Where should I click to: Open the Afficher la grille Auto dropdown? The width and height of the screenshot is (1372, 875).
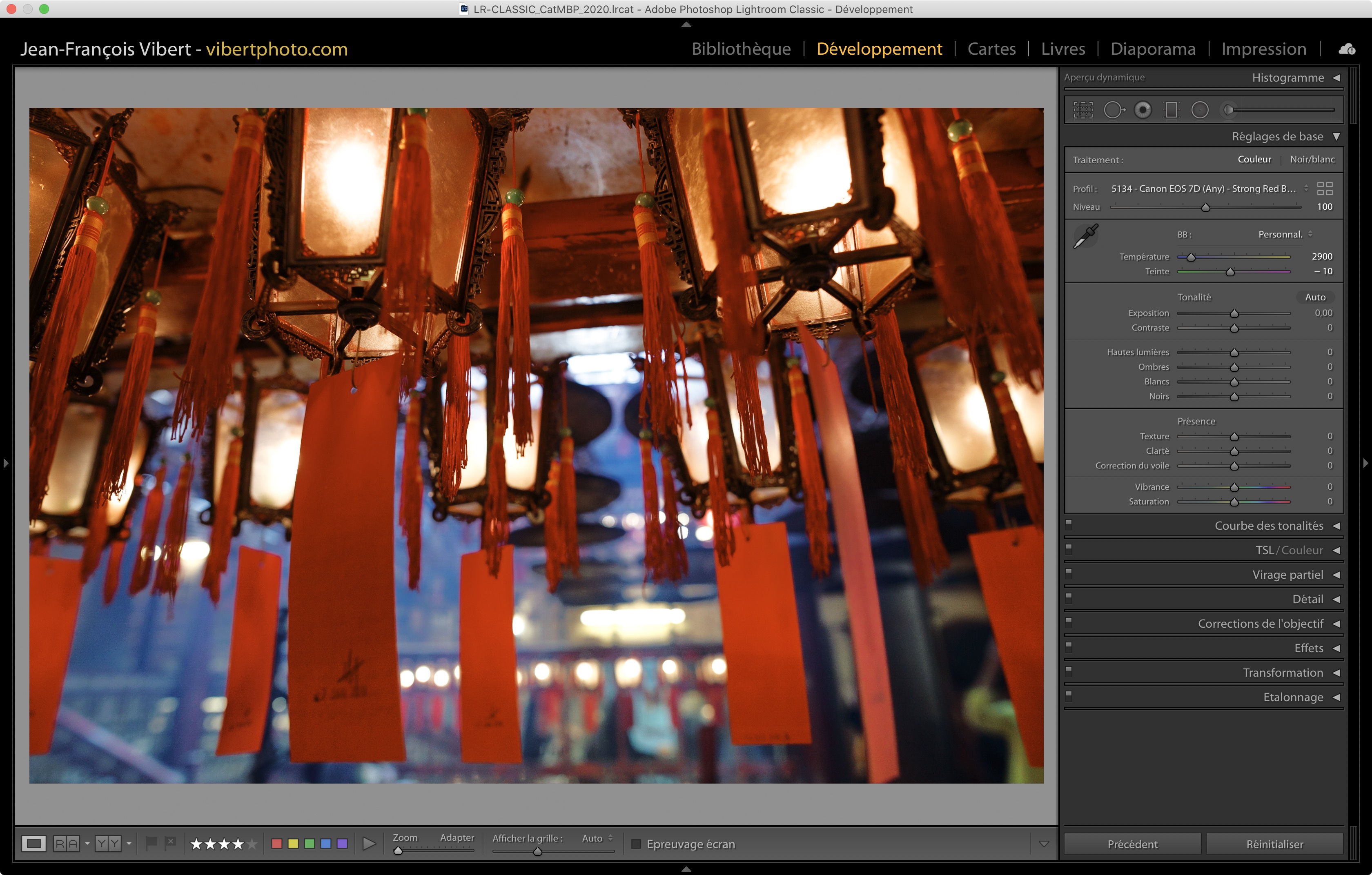pyautogui.click(x=597, y=838)
